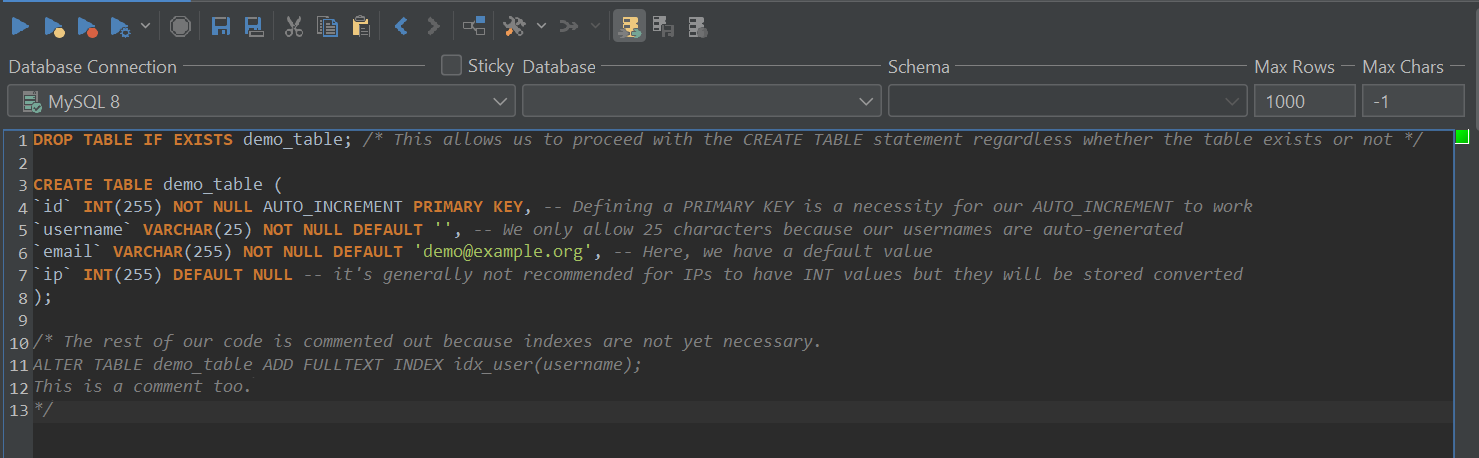Click the Save As icon
This screenshot has height=458, width=1479.
[x=254, y=26]
